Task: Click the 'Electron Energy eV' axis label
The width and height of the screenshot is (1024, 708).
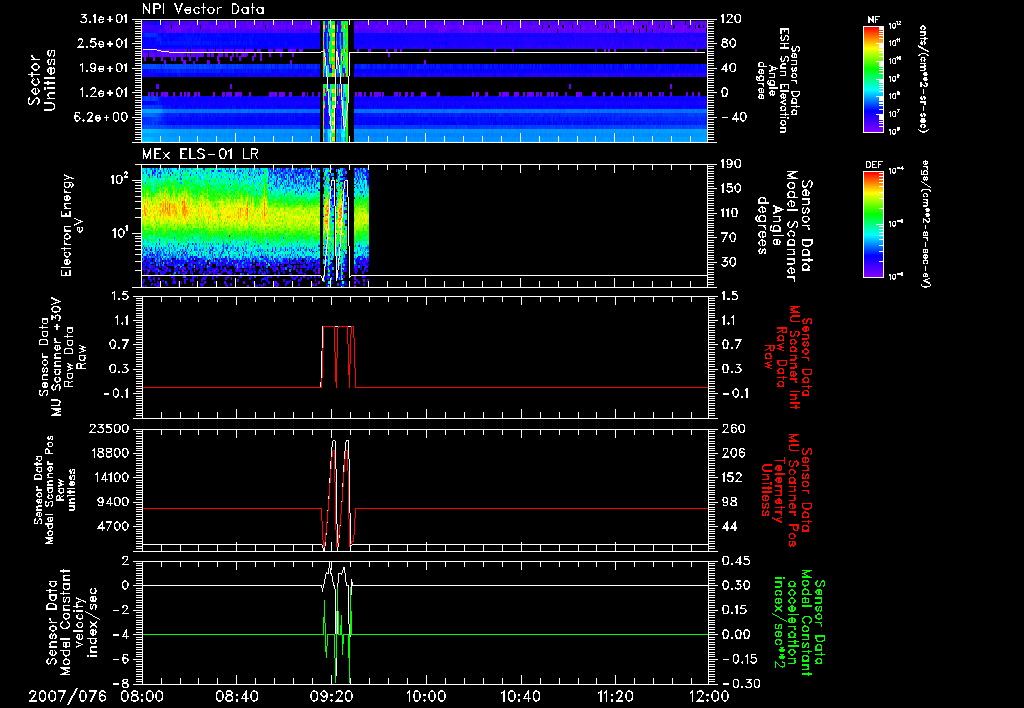Action: 72,225
